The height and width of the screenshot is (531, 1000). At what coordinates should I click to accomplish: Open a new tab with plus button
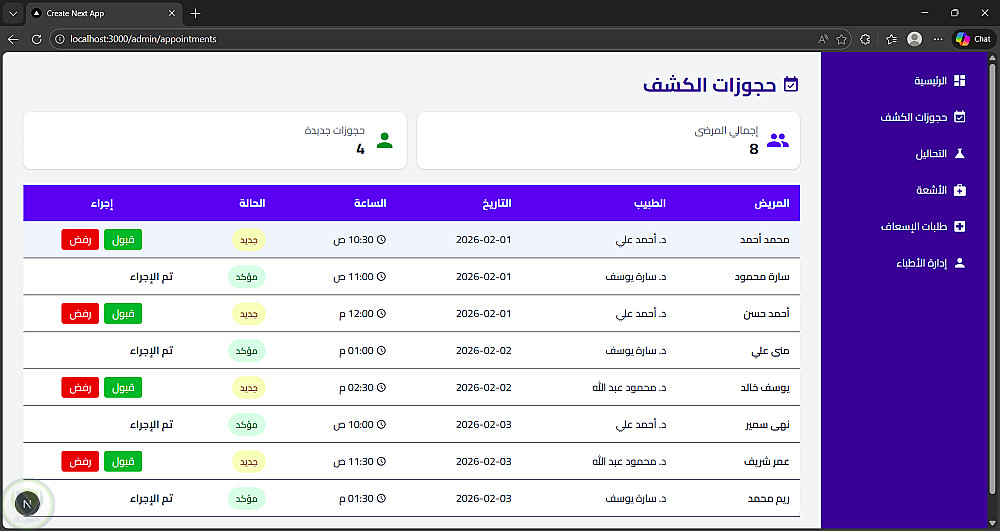click(x=196, y=13)
